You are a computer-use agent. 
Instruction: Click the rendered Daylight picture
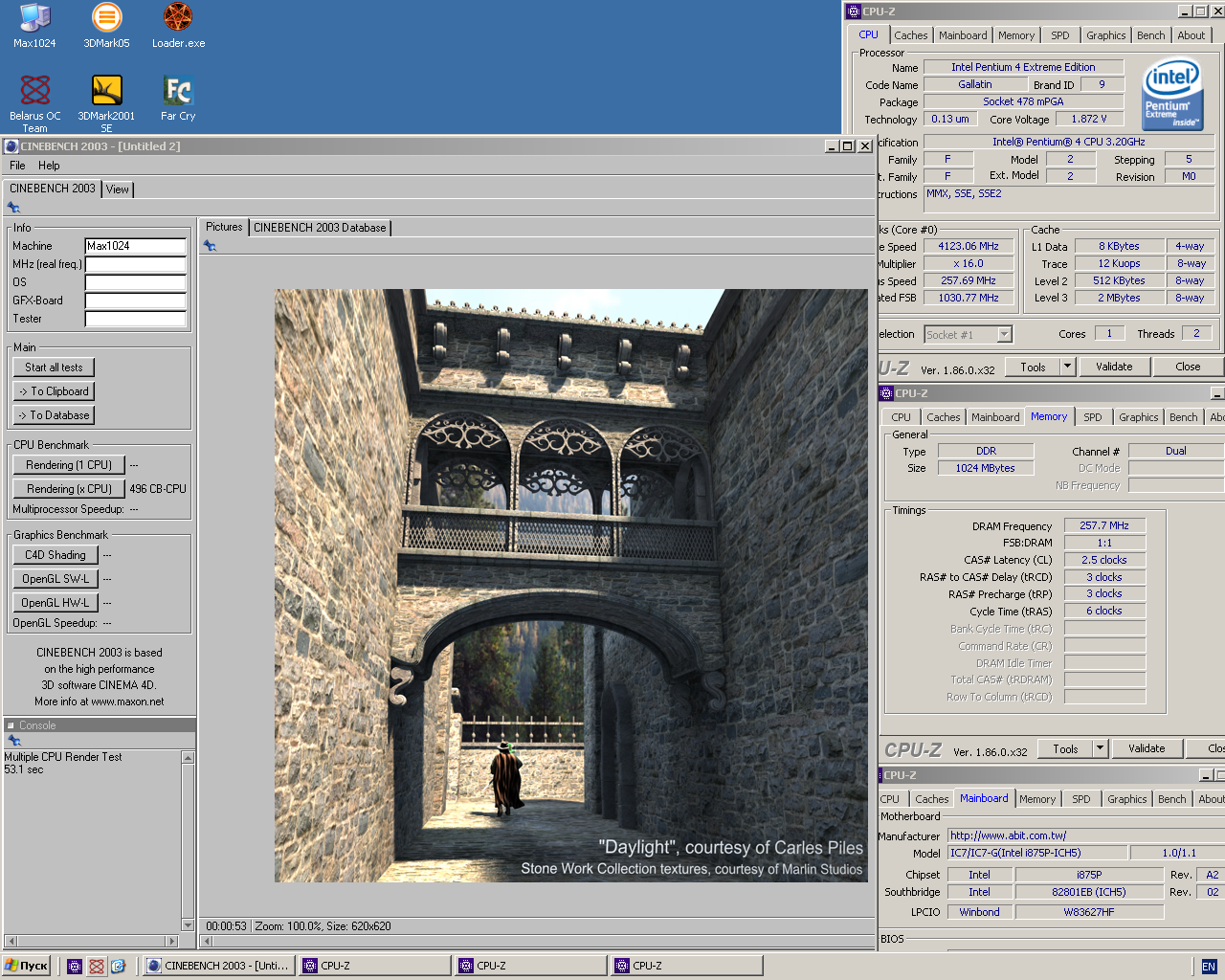coord(571,586)
